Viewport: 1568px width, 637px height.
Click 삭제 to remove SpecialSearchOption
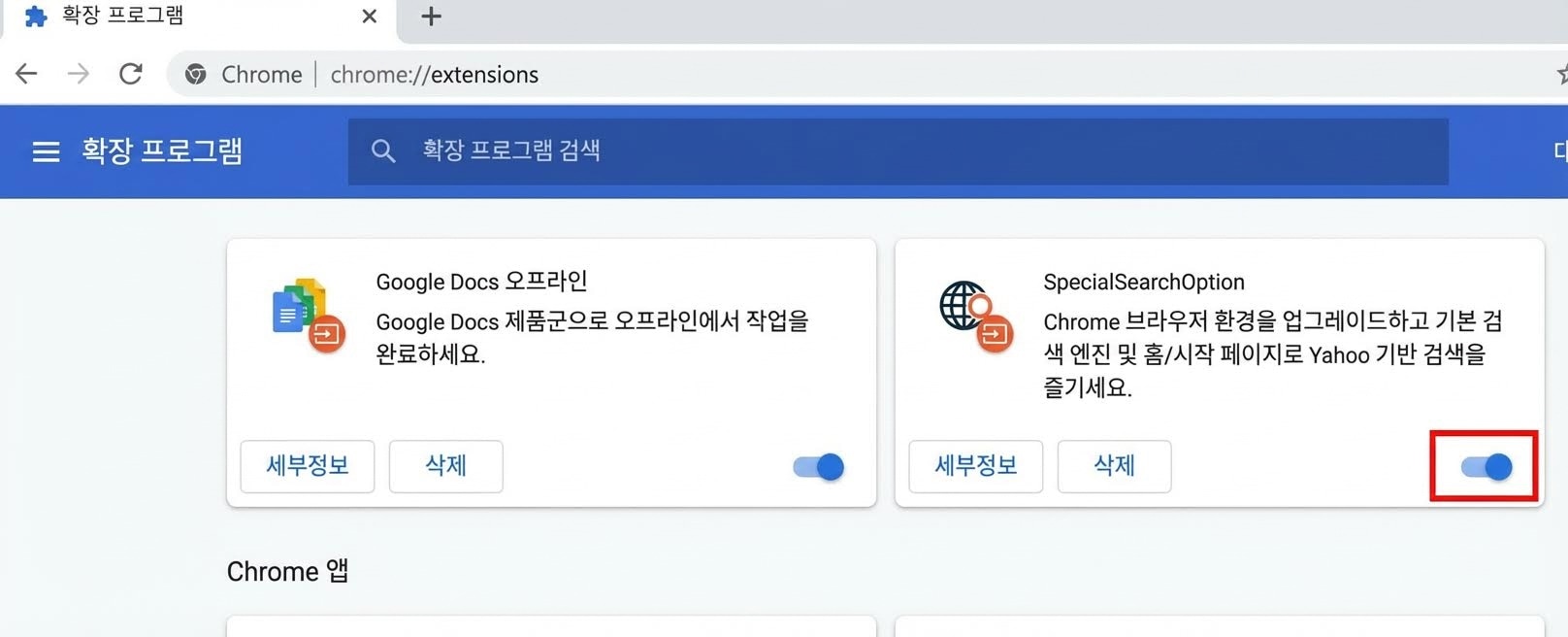[1114, 466]
